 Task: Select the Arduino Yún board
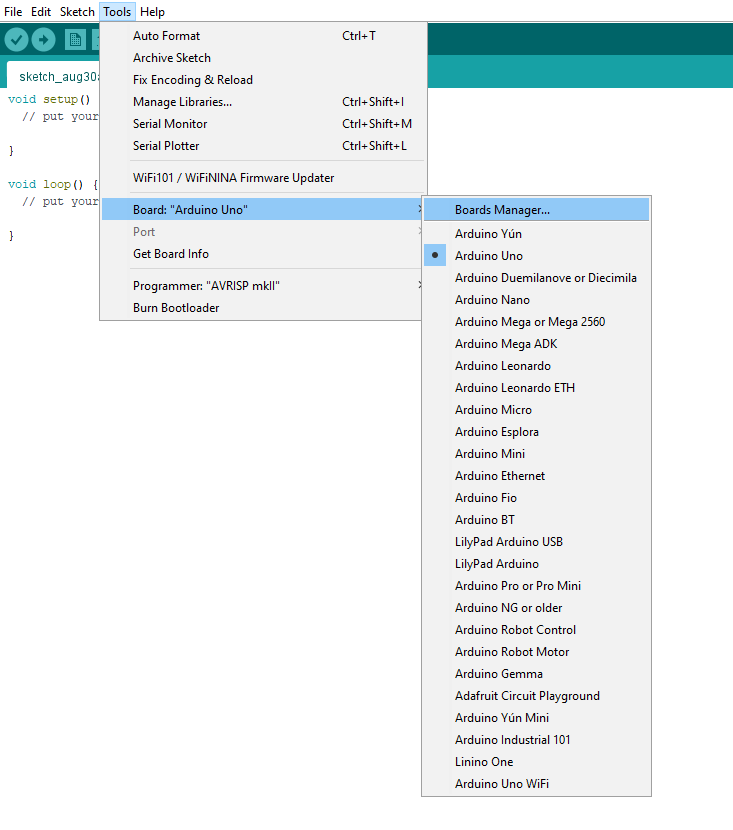click(x=537, y=234)
